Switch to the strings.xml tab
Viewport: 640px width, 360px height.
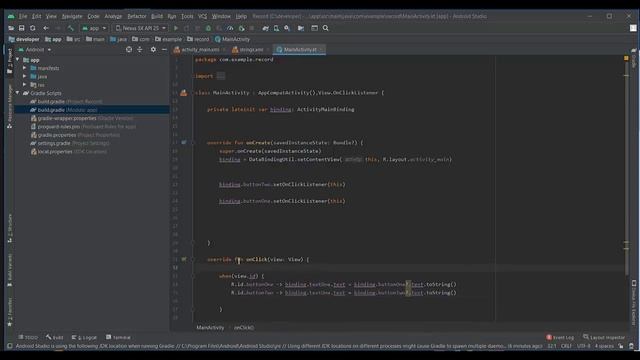coord(250,50)
